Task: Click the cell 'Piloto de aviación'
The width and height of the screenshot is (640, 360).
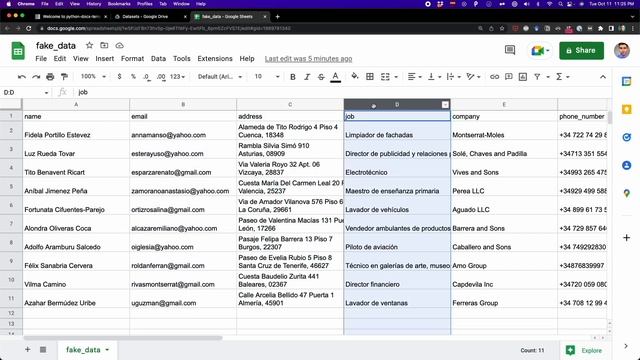Action: click(x=397, y=243)
